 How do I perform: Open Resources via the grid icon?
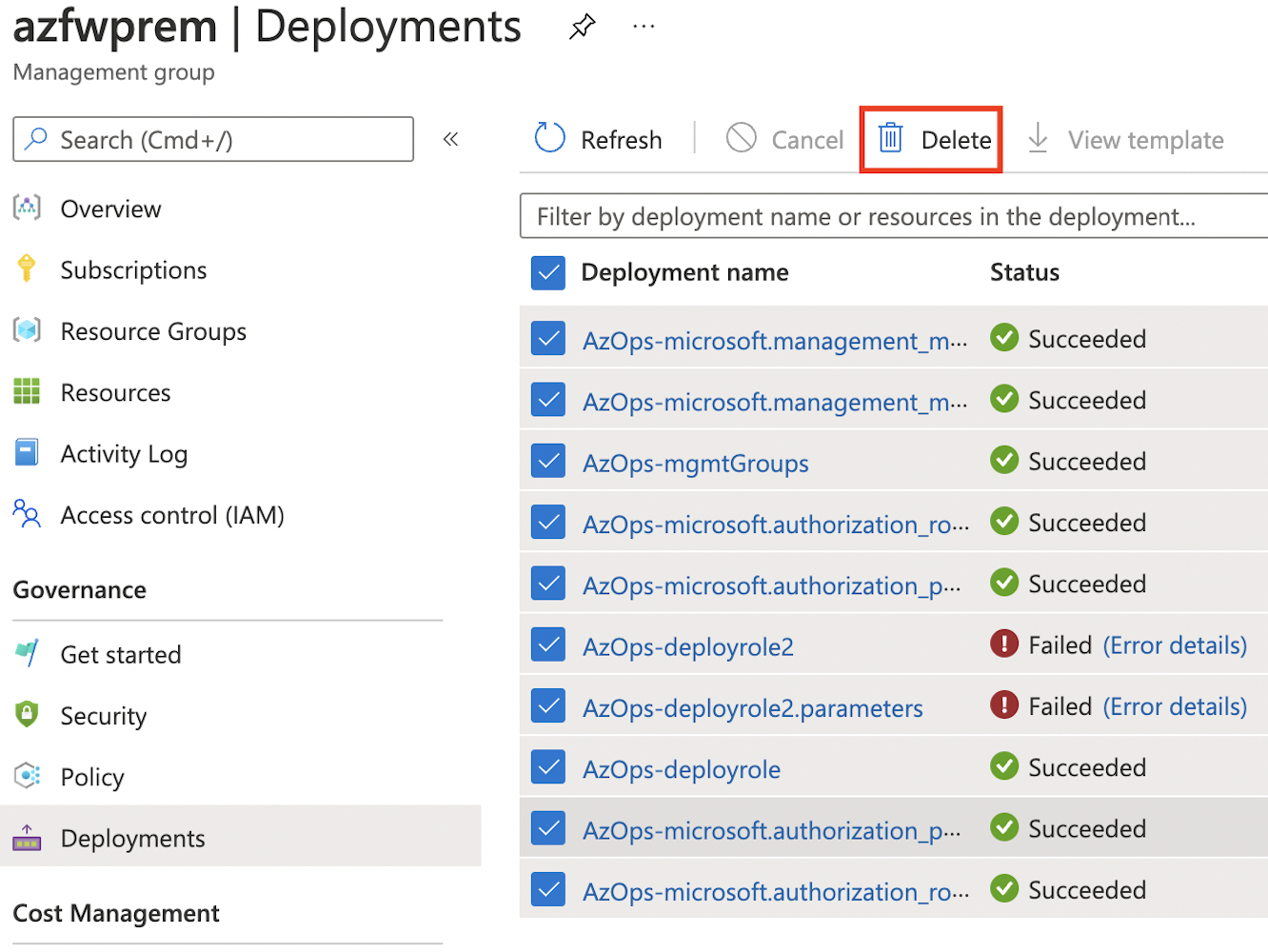click(x=26, y=391)
